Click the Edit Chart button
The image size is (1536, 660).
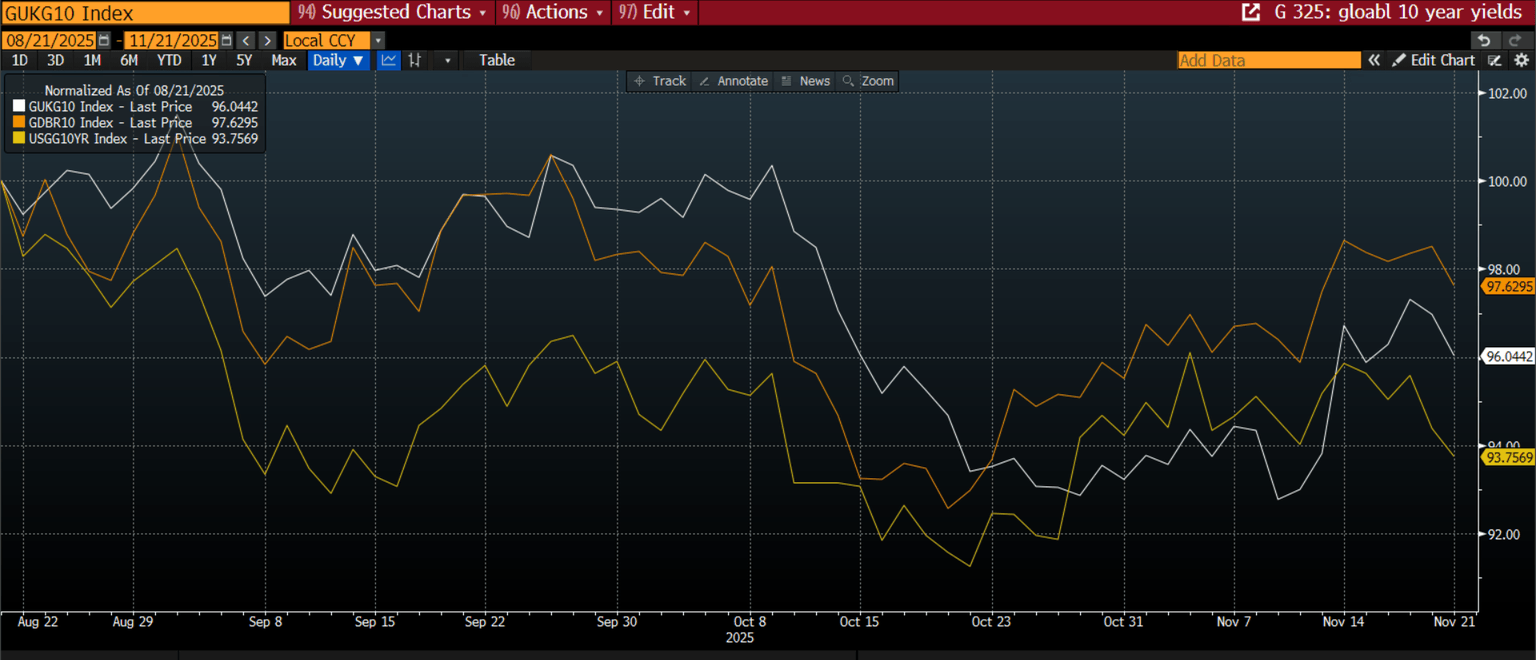point(1434,60)
